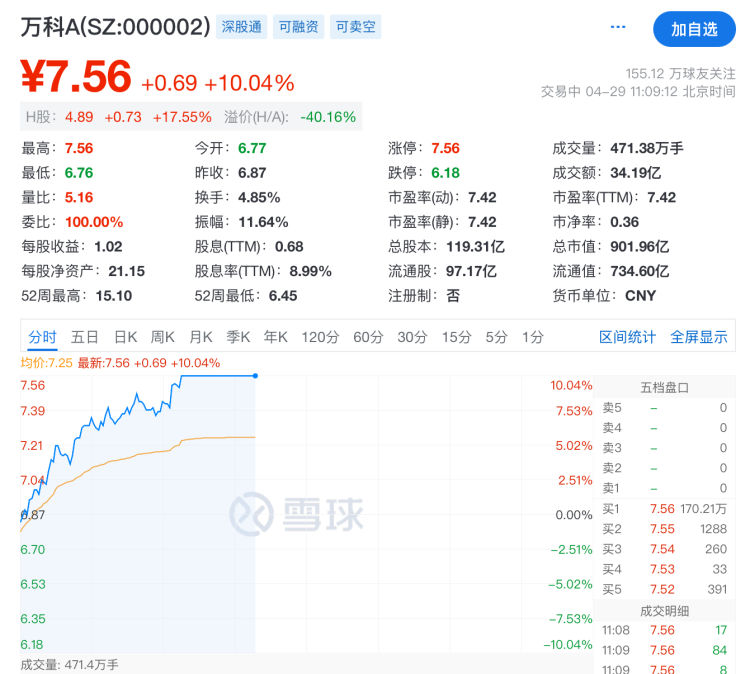Click the 换手 value 4.85%

259,198
